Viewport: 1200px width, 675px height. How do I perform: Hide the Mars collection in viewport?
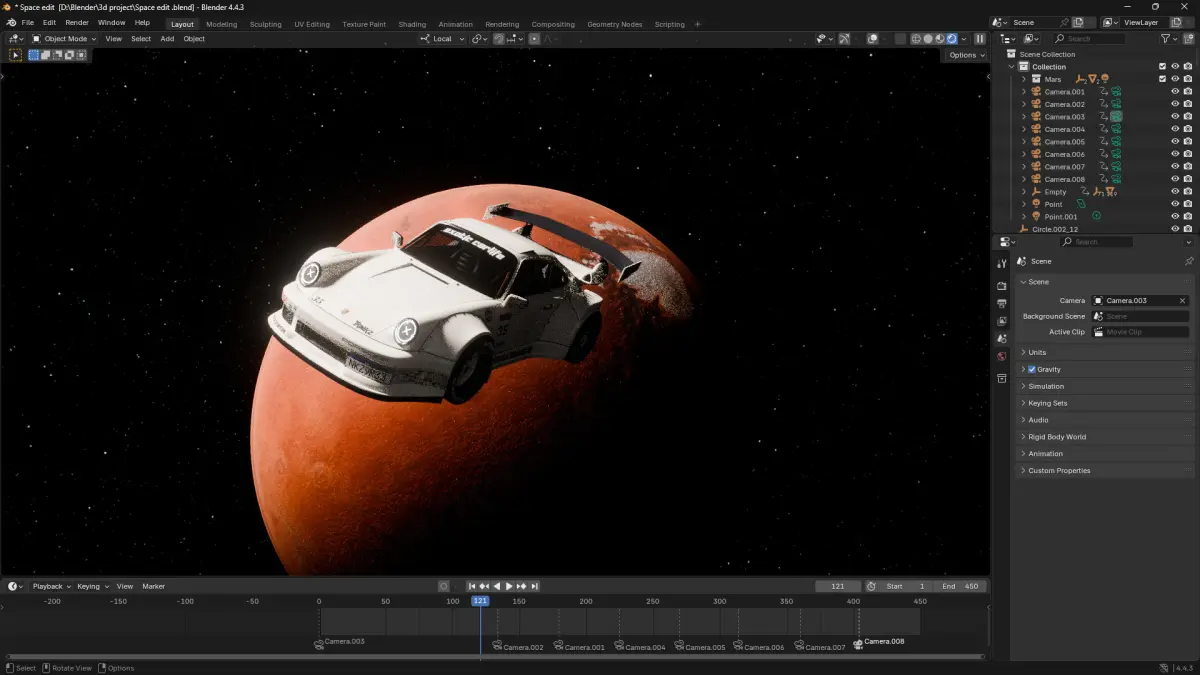click(1175, 79)
